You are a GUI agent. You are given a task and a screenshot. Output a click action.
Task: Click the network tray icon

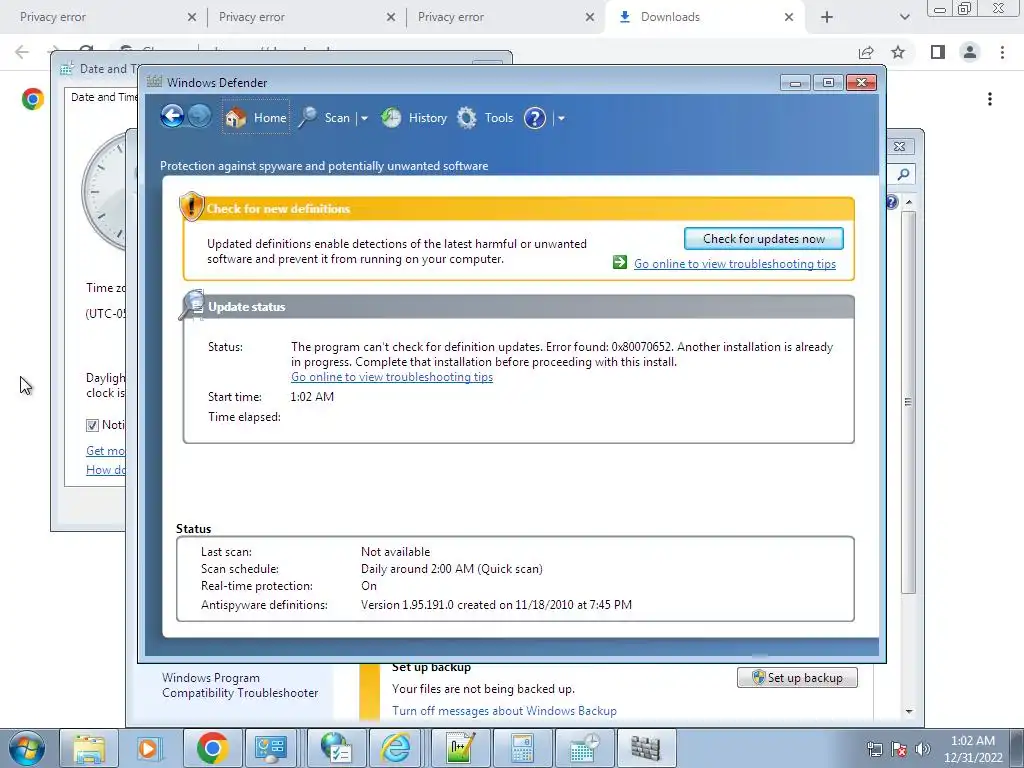(874, 749)
